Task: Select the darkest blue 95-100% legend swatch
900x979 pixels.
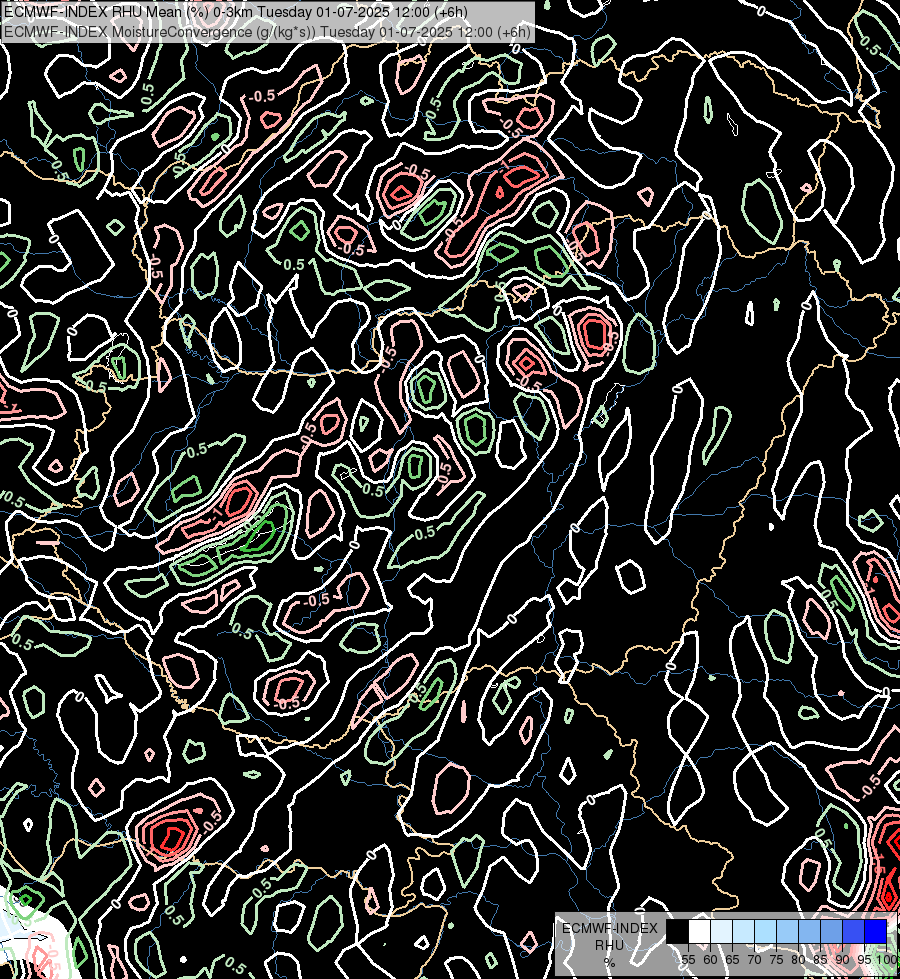Action: [876, 931]
